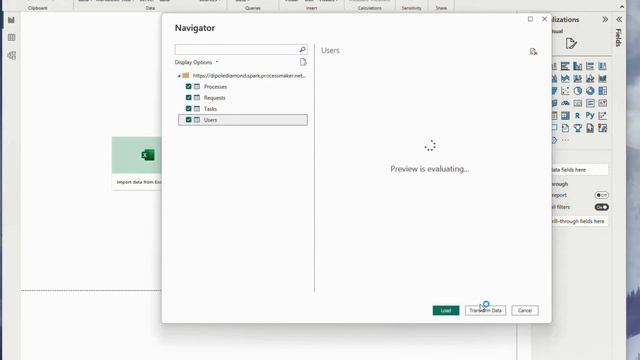Click the Transform Data button

(485, 310)
